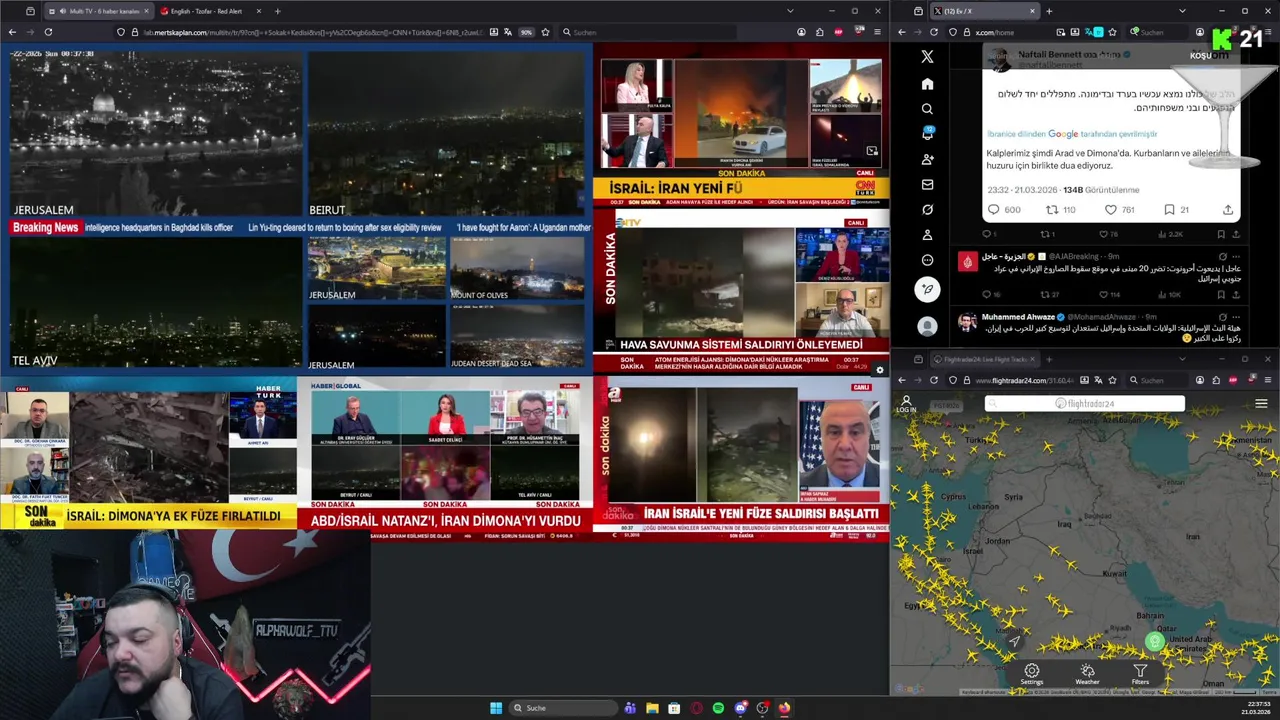Retweet the Naftali Bennett tweet (110)
This screenshot has width=1280, height=720.
1061,210
